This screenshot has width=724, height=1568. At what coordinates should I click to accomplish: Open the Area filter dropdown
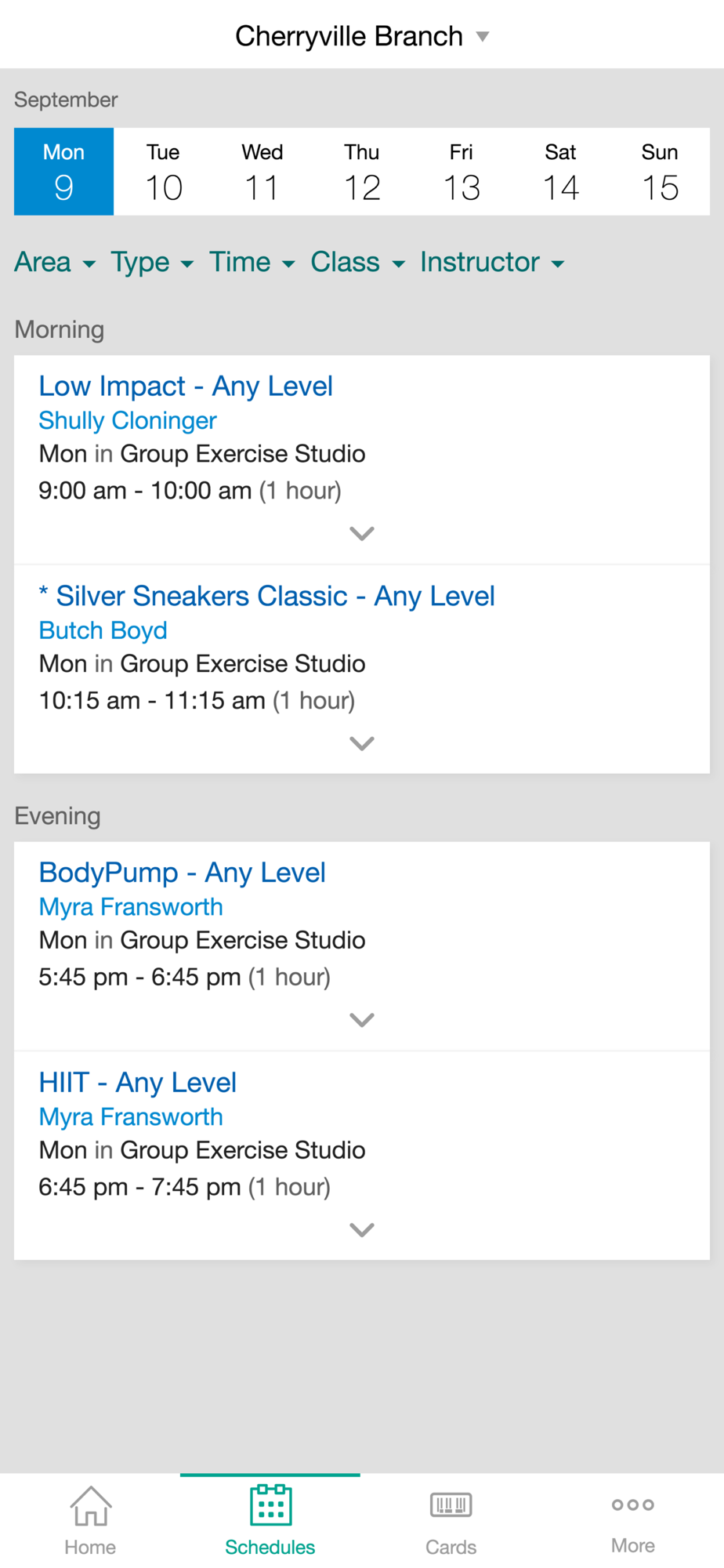pyautogui.click(x=55, y=262)
